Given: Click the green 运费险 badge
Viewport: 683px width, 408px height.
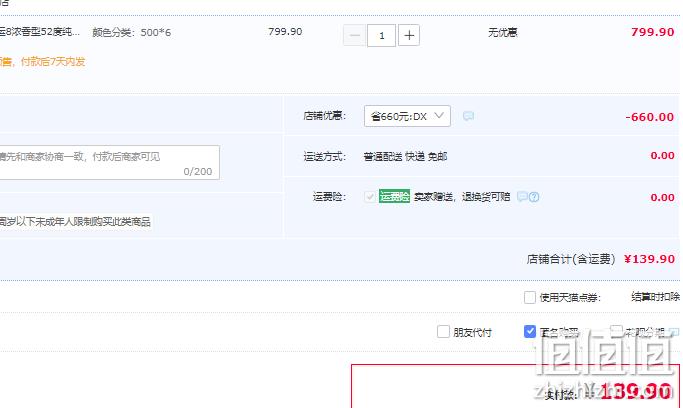Looking at the screenshot, I should [x=394, y=196].
